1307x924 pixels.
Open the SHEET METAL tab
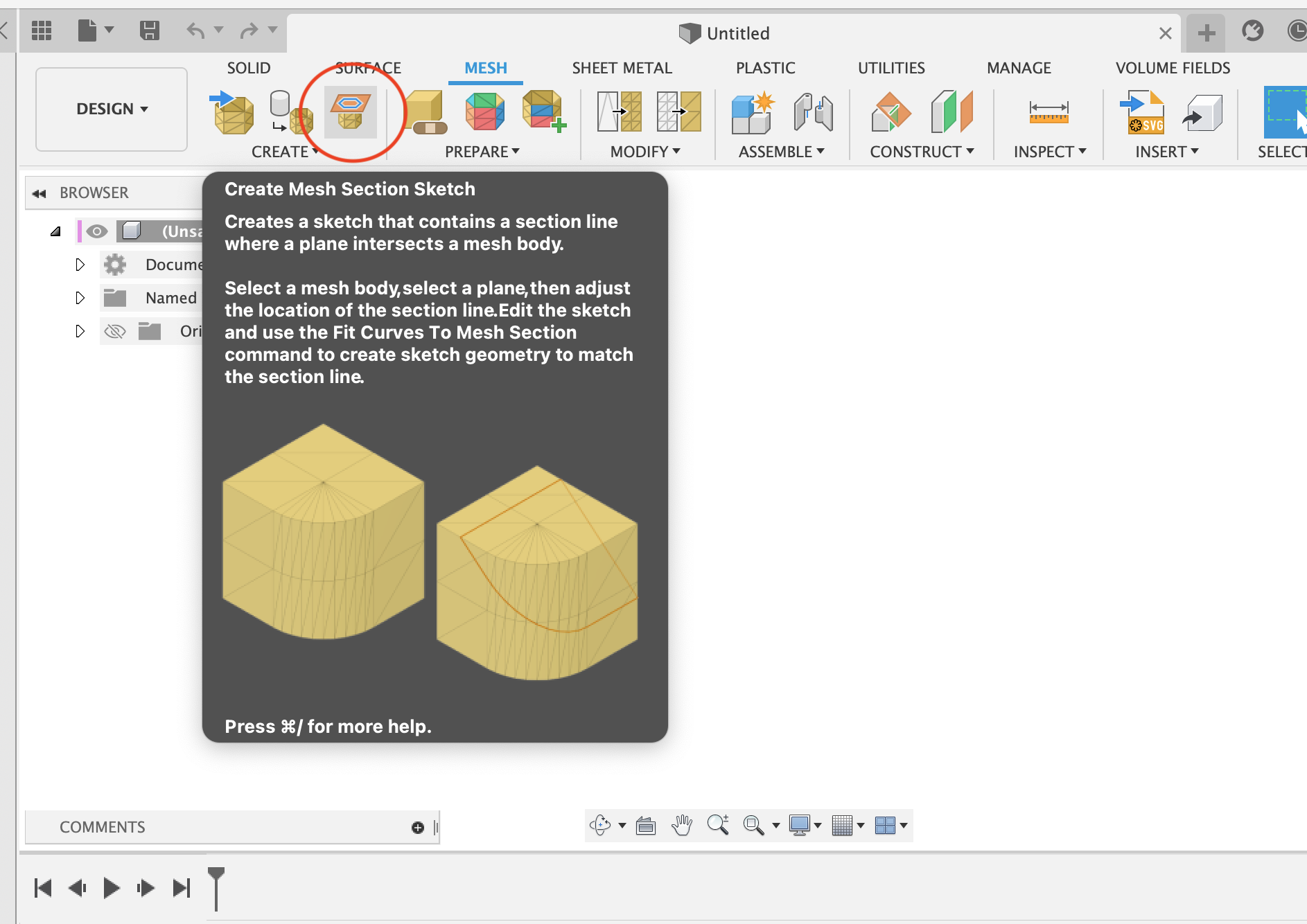pos(622,67)
